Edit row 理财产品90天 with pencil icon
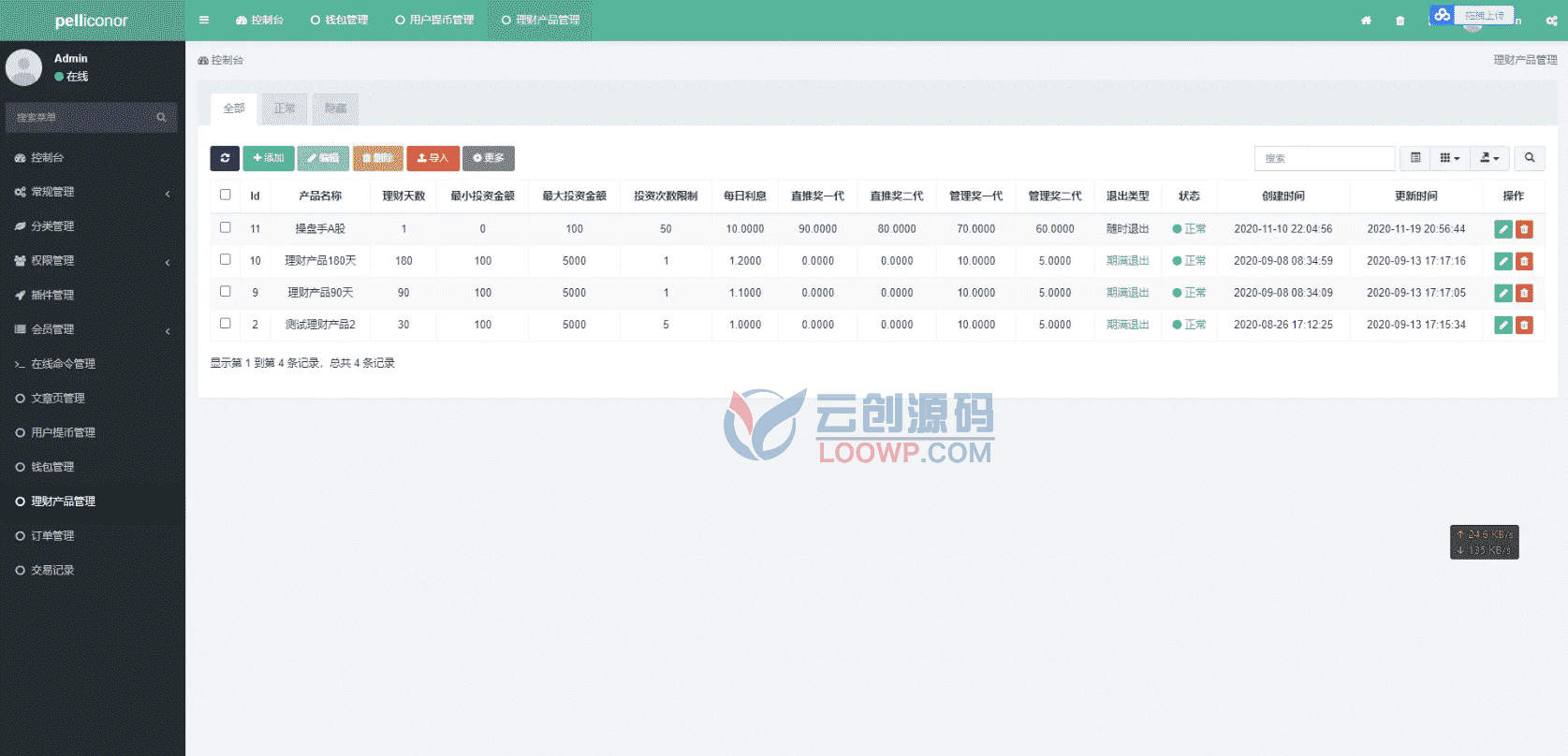The image size is (1568, 756). coord(1503,293)
